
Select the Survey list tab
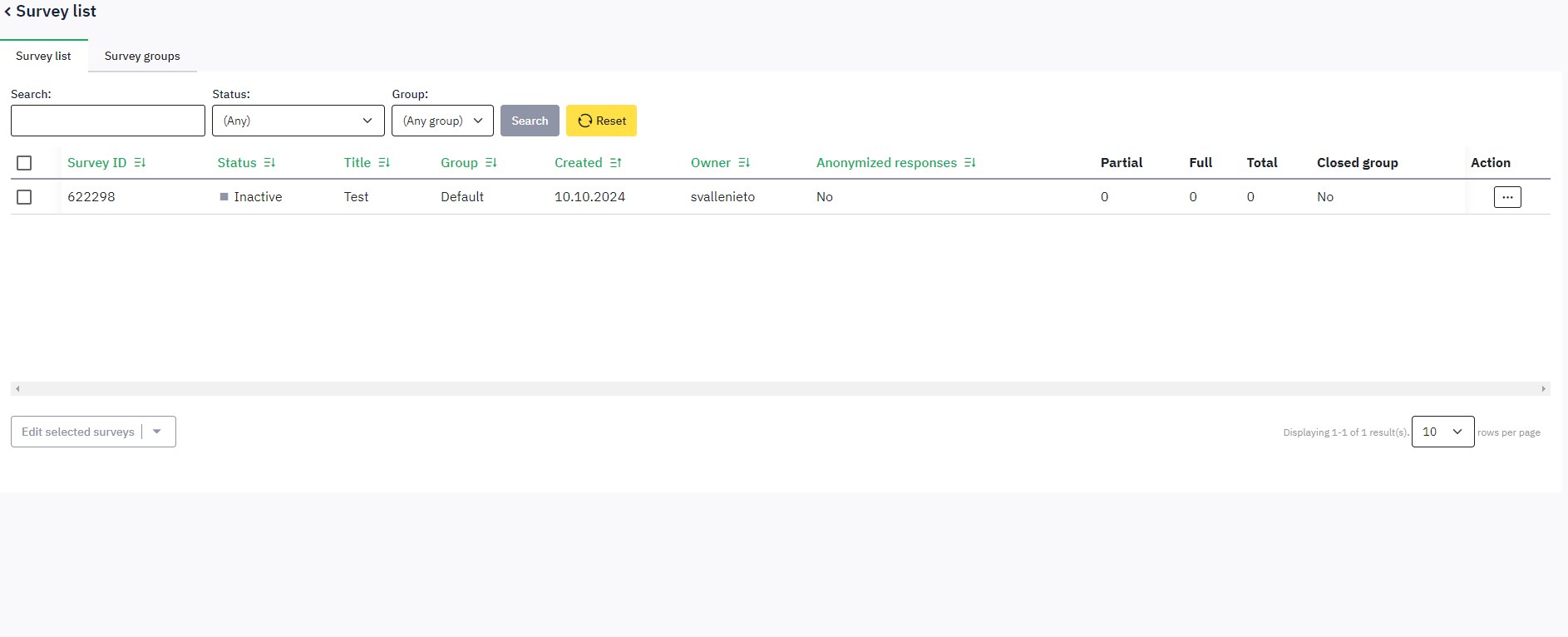point(43,56)
